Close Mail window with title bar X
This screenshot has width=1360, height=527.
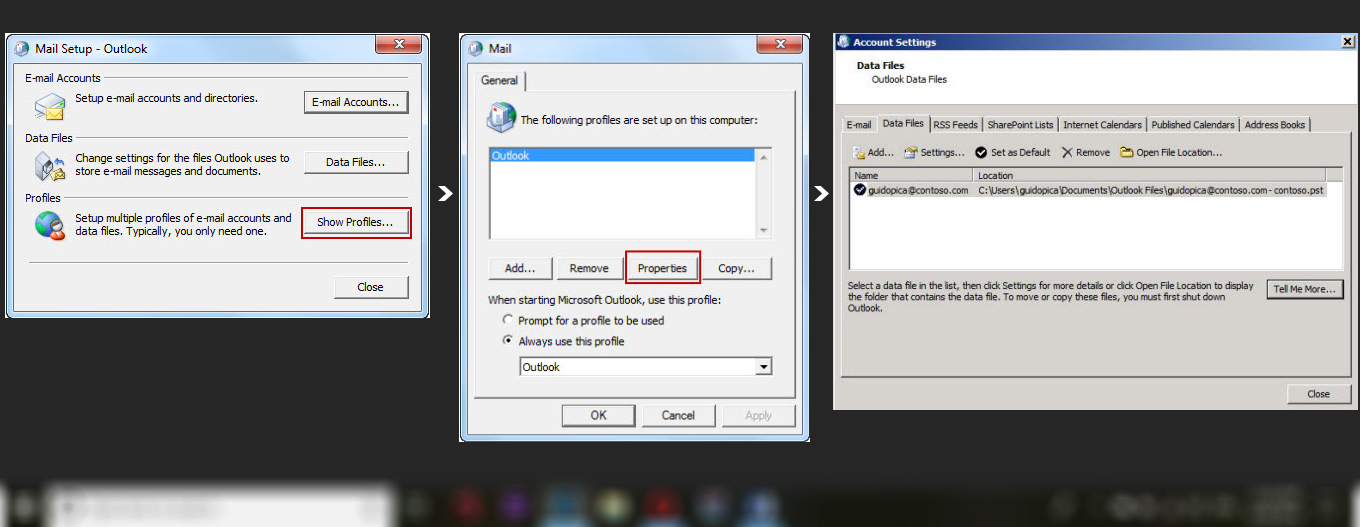pos(779,45)
